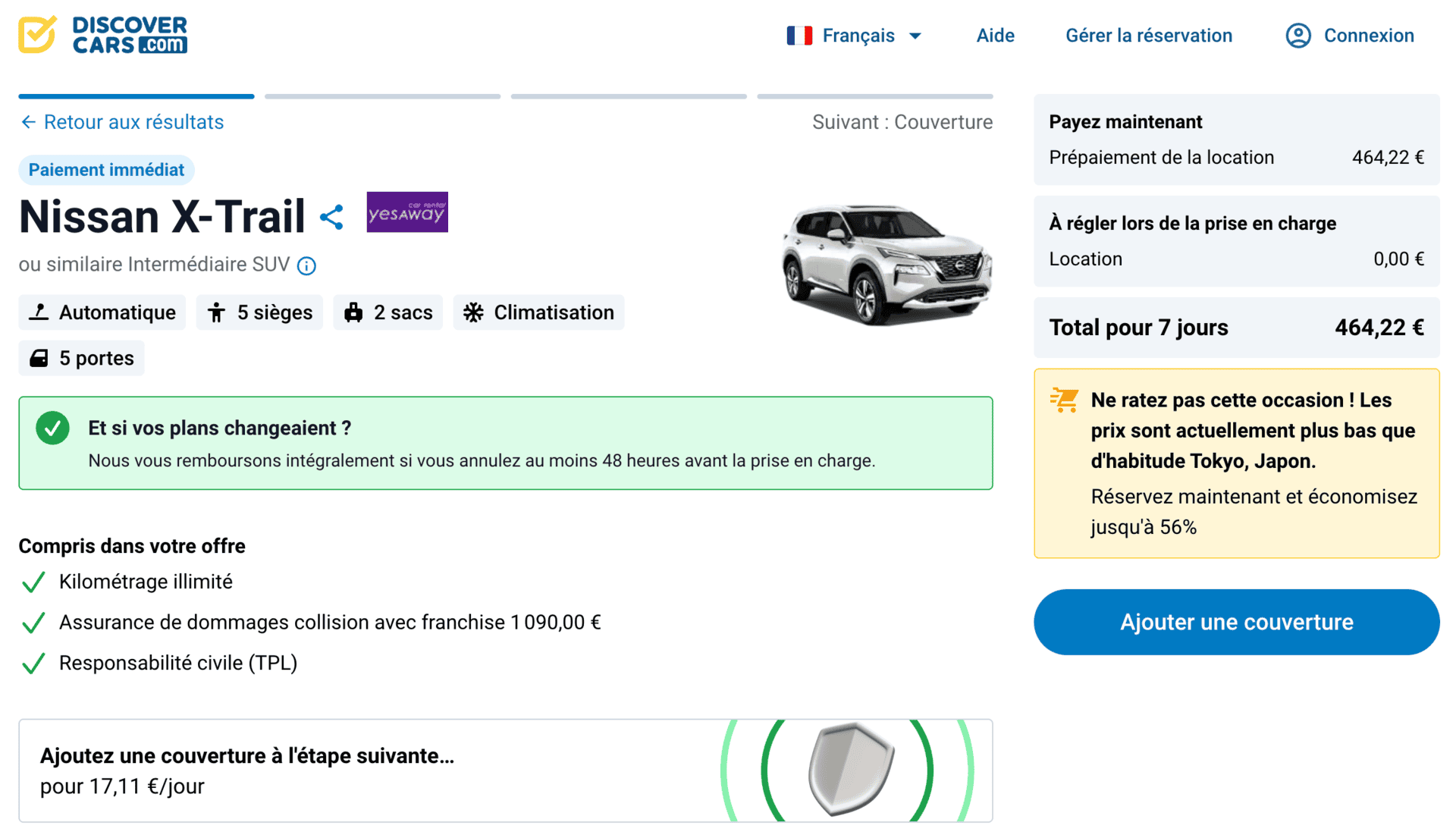Open the Aide menu
Image resolution: width=1456 pixels, height=838 pixels.
click(x=995, y=35)
